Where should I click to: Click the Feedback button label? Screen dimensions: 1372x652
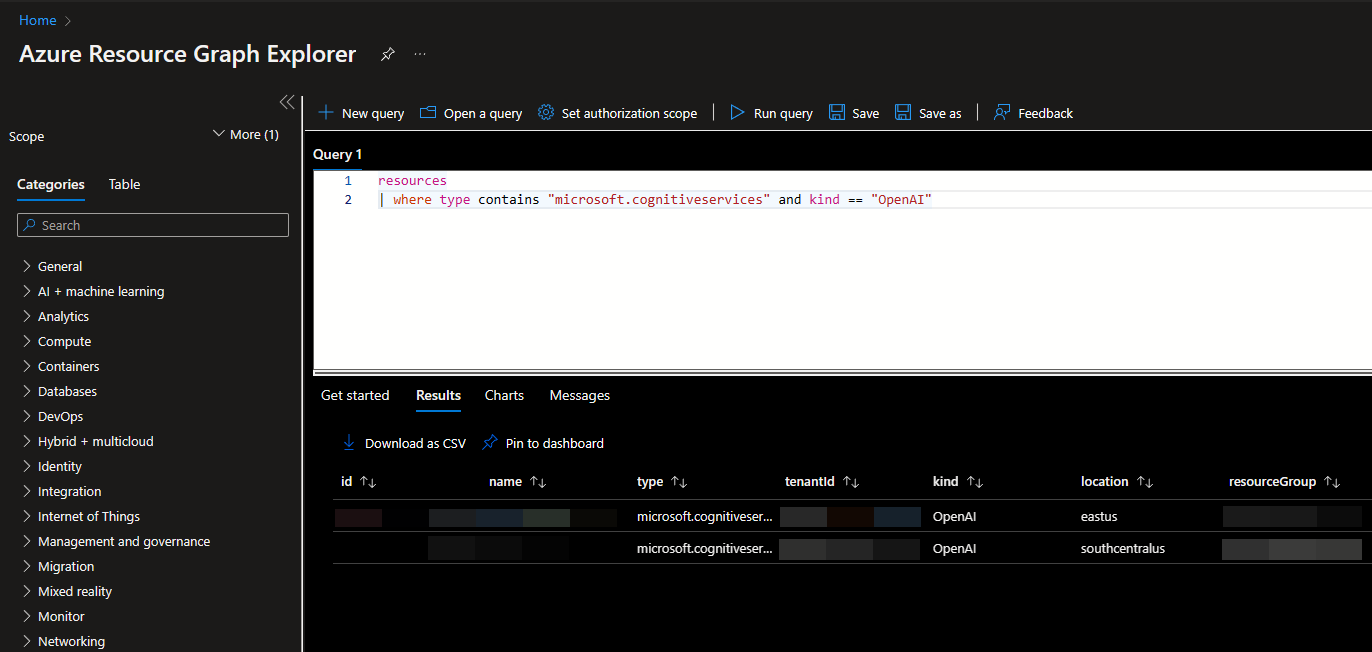click(1045, 113)
